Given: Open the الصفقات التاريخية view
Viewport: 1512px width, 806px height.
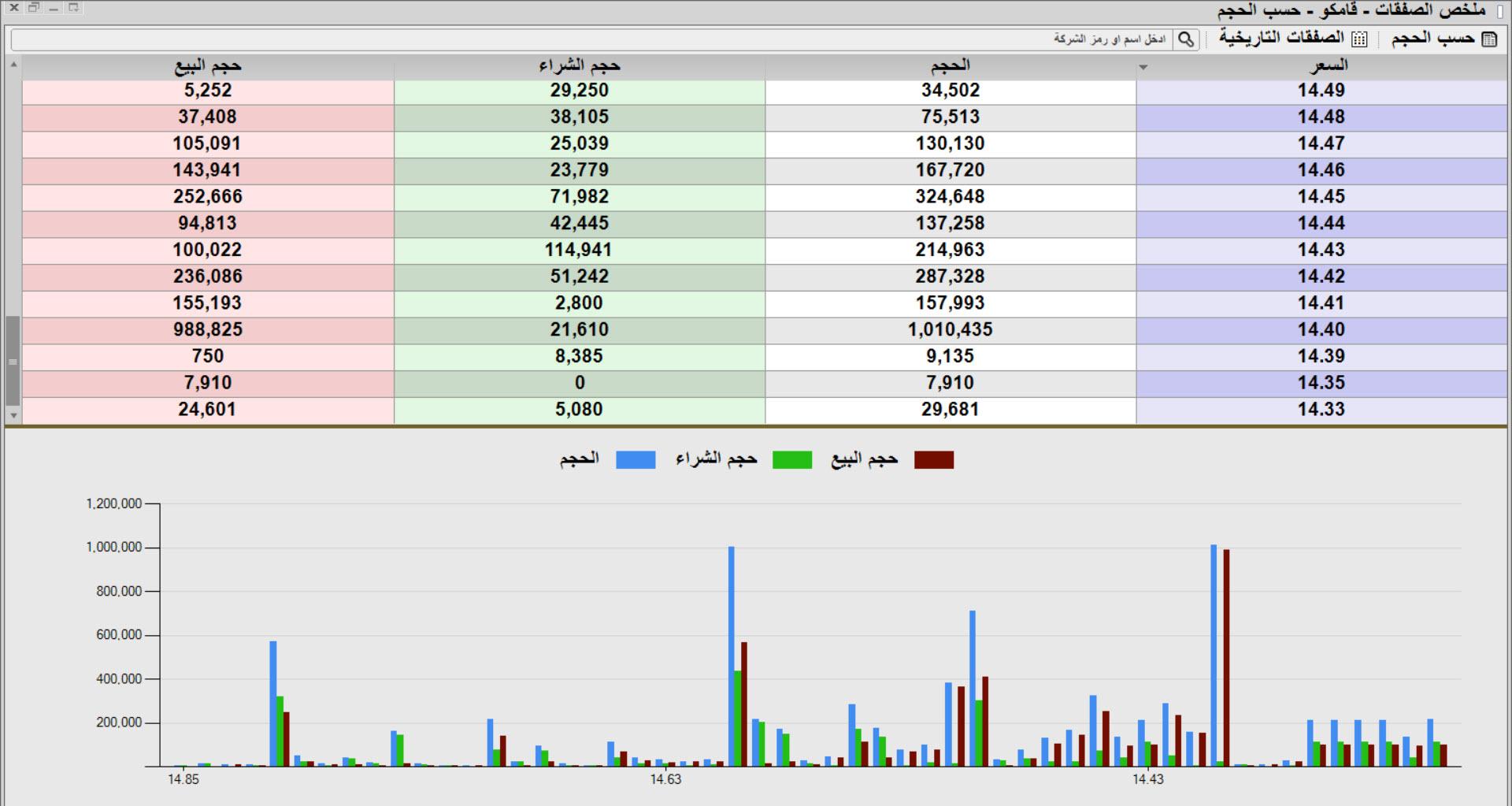Looking at the screenshot, I should [1281, 38].
